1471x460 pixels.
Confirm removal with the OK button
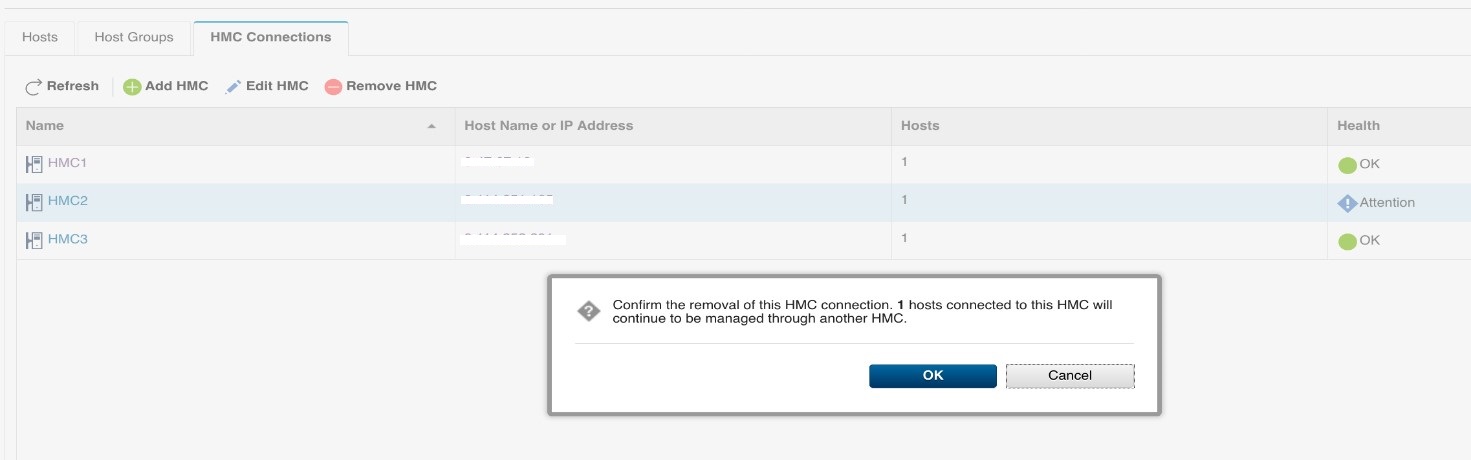933,376
